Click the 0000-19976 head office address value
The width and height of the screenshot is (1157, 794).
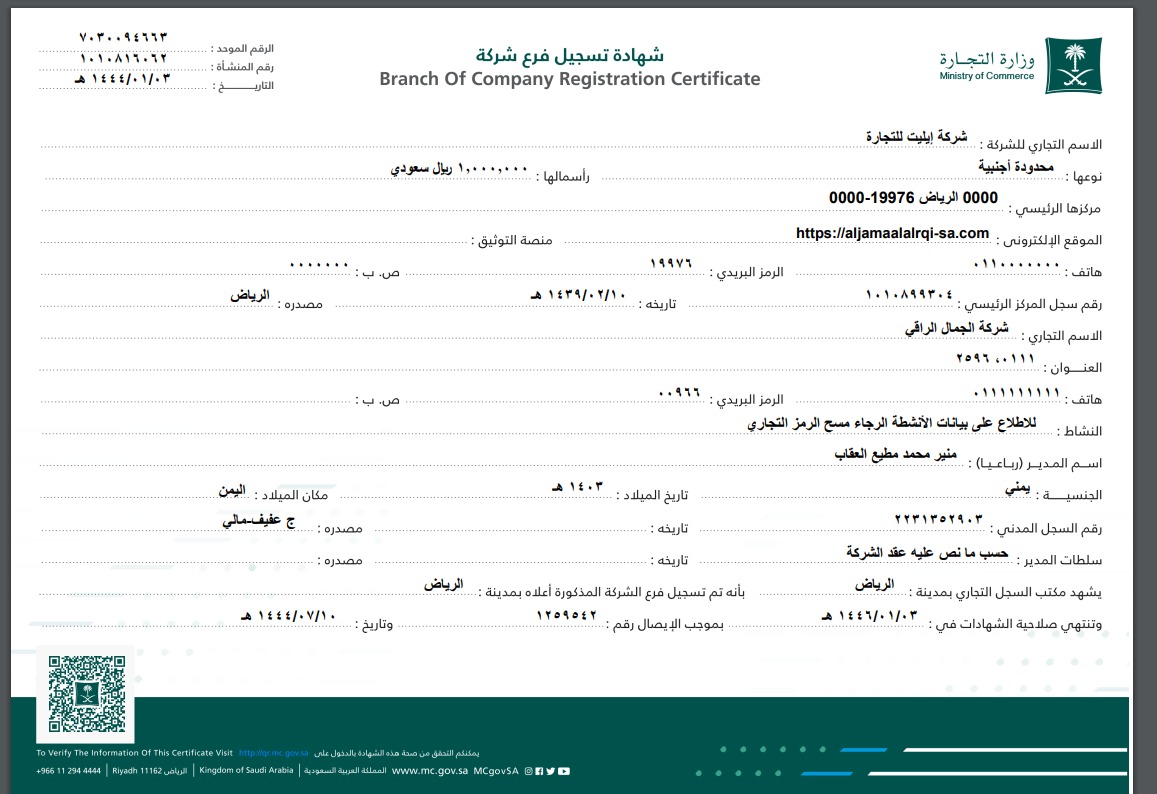tap(914, 198)
